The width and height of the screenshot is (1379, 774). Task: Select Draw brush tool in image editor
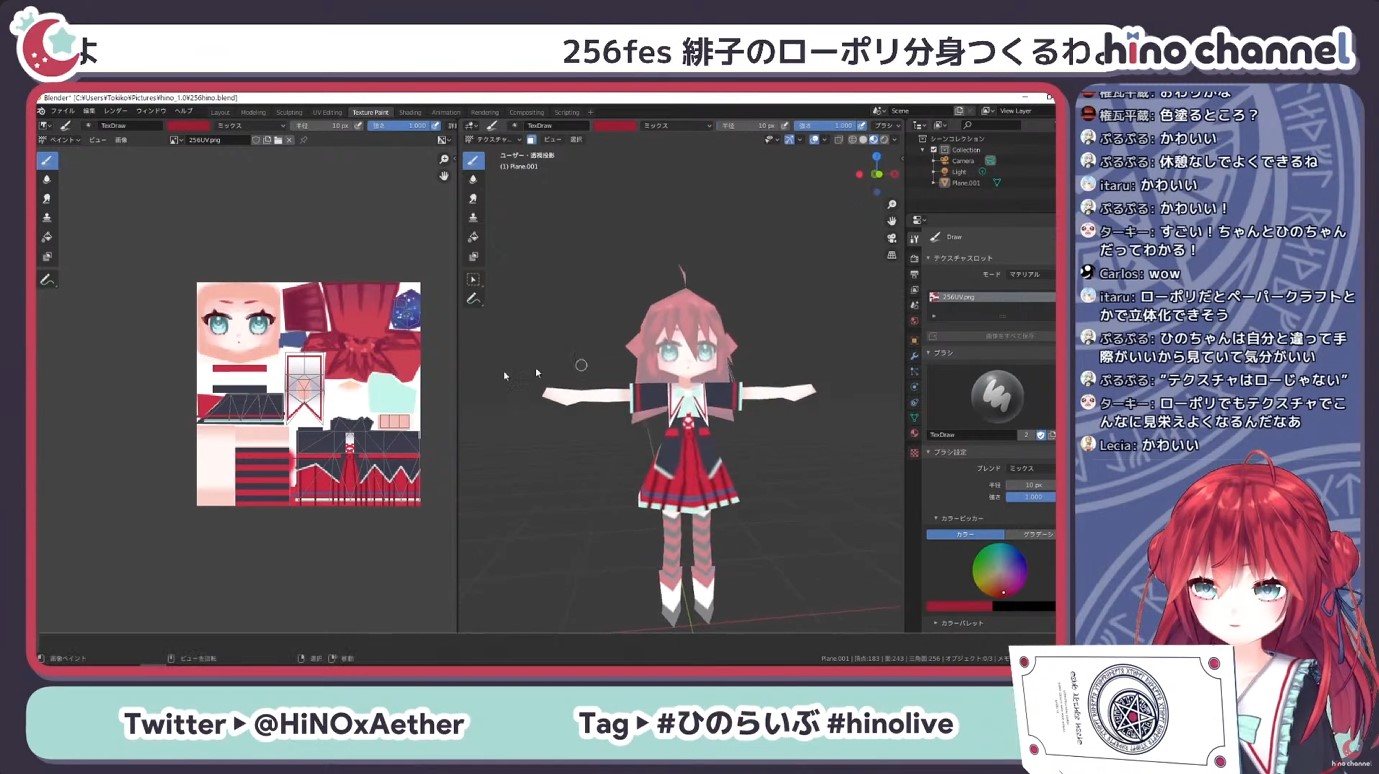point(47,160)
